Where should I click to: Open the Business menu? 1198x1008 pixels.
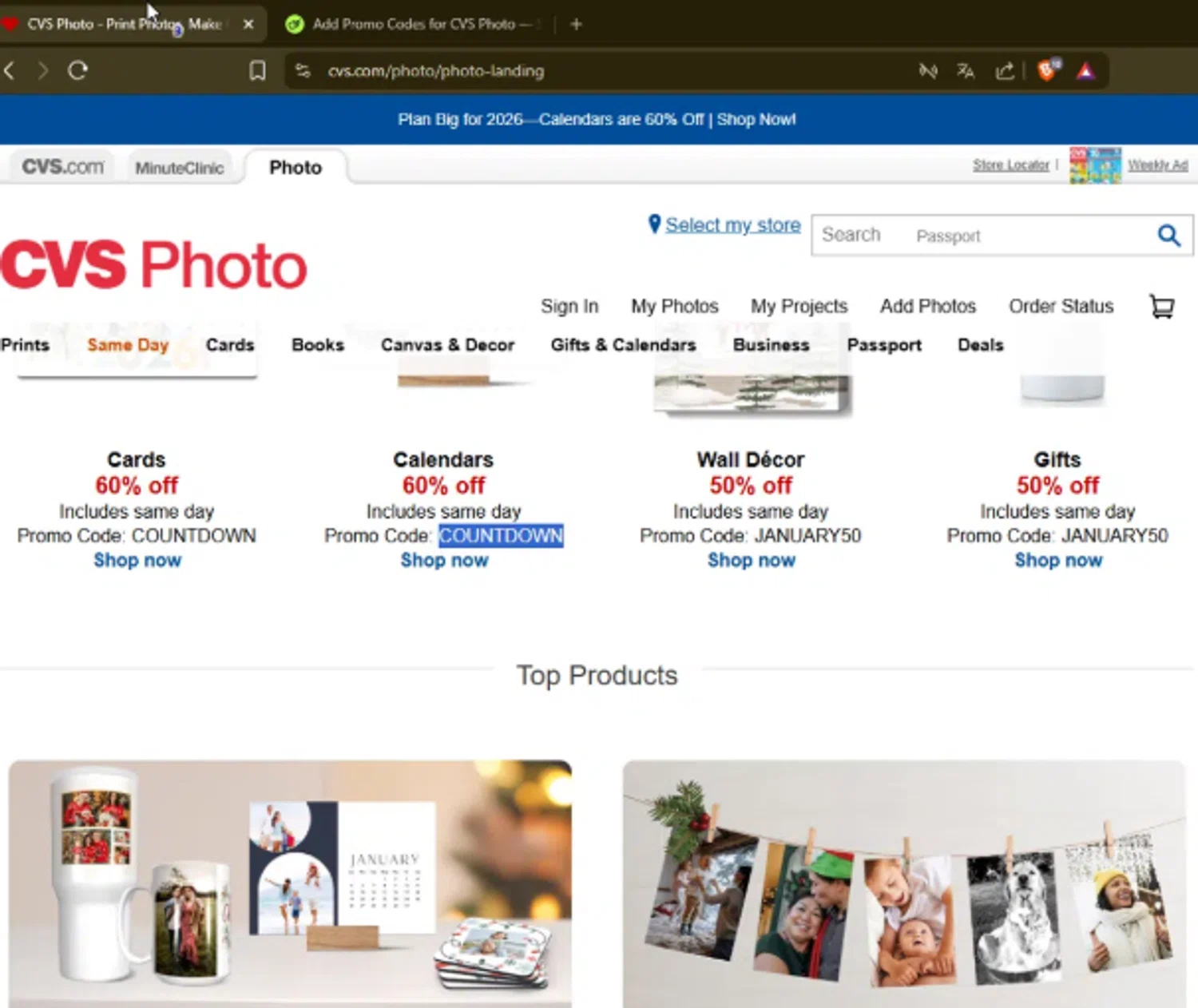point(771,345)
